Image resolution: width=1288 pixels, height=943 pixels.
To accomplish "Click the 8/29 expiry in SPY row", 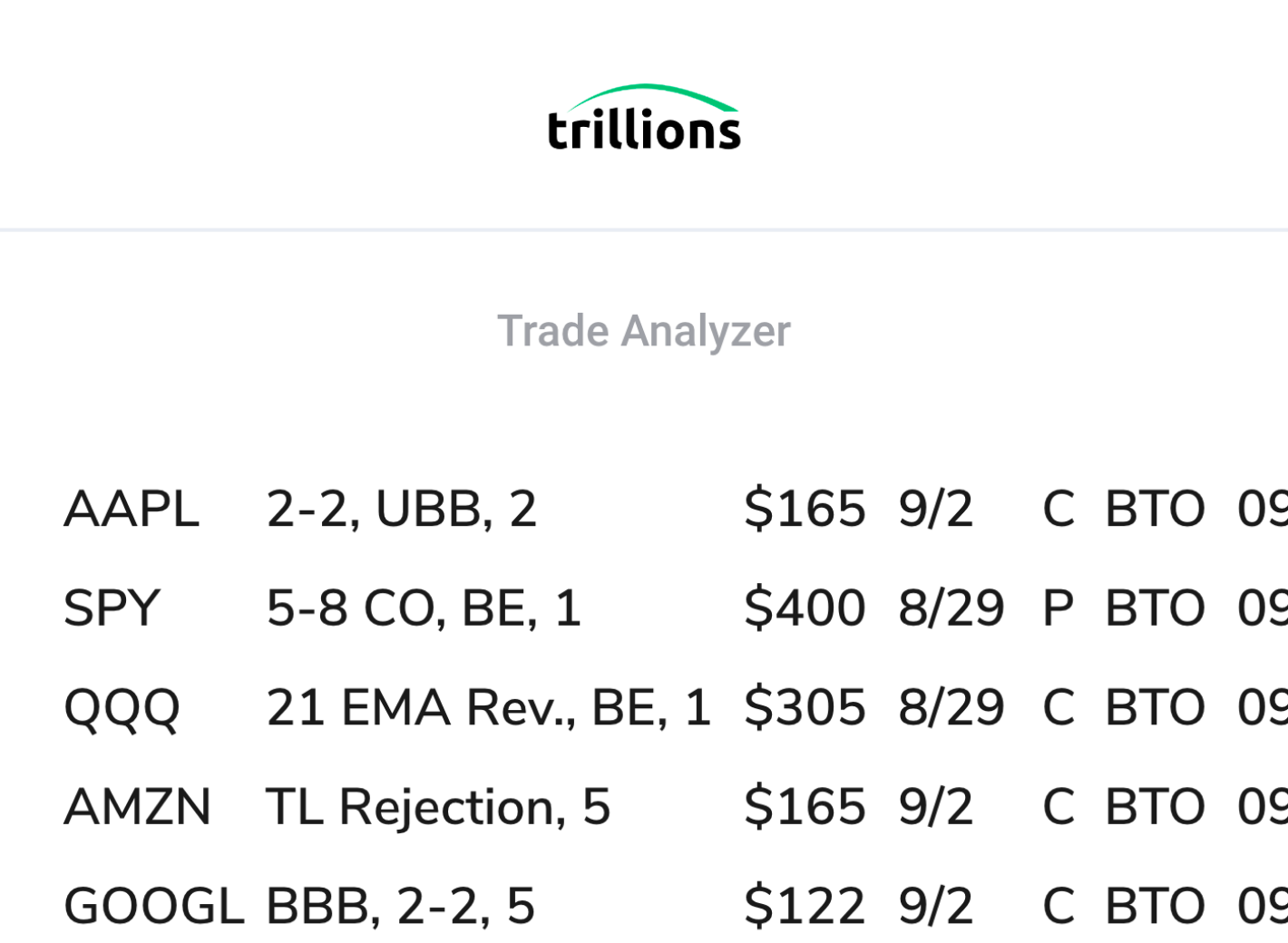I will pos(951,608).
